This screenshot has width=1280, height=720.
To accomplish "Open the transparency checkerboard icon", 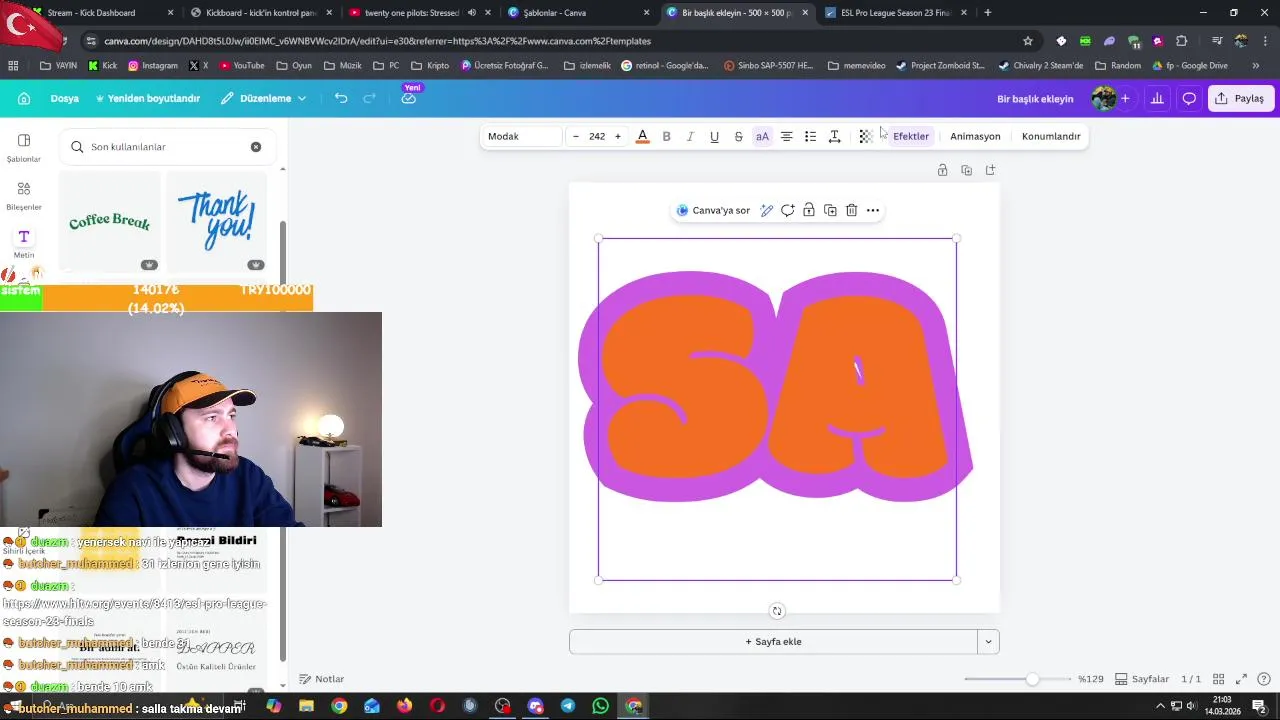I will pyautogui.click(x=866, y=136).
